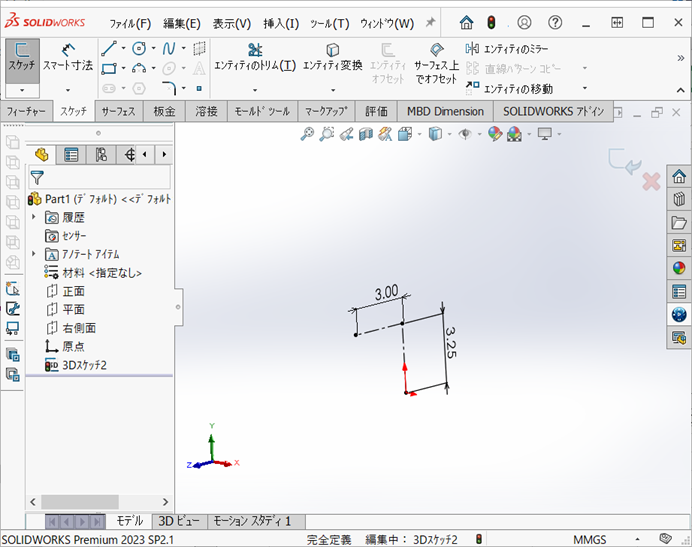Pin the menu bar with pushpin icon

click(430, 22)
